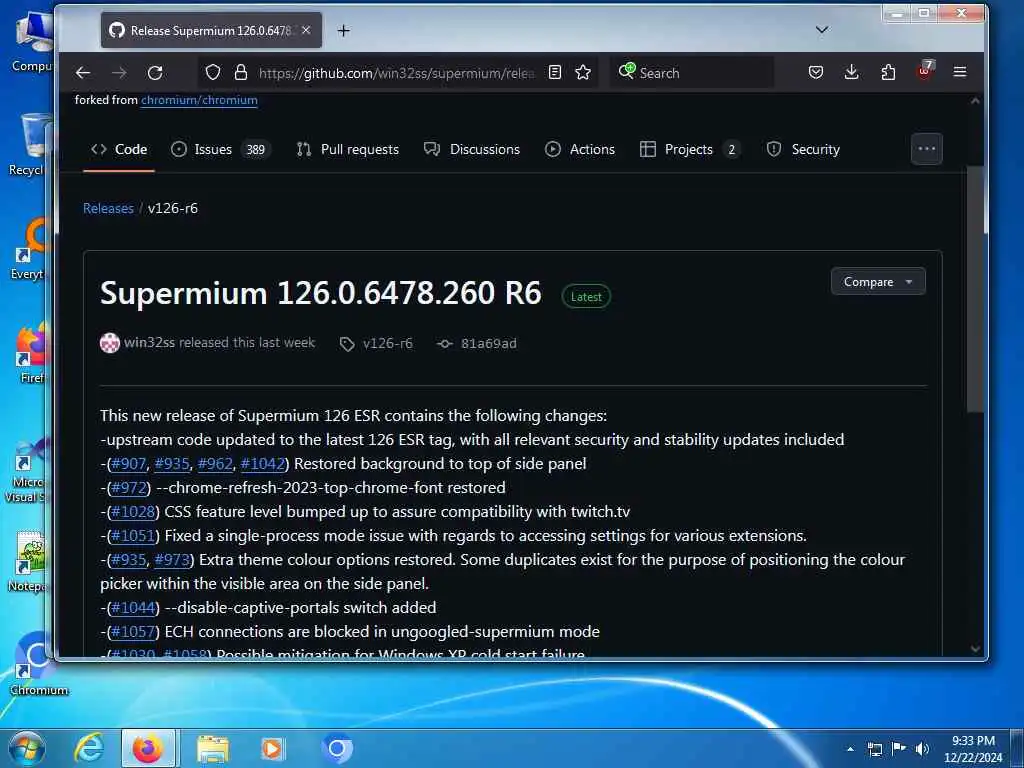
Task: Open the Actions tab
Action: click(x=580, y=150)
